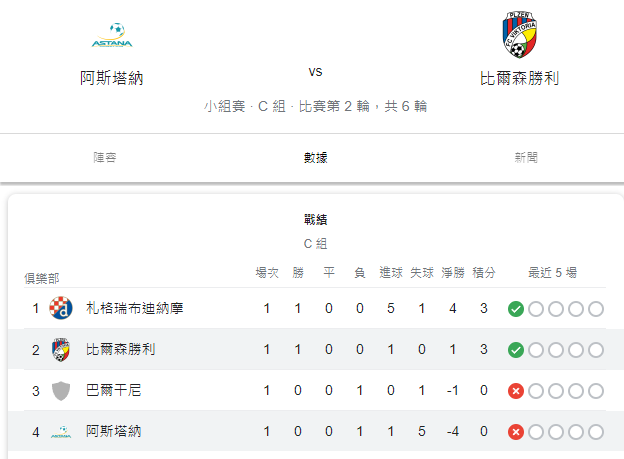This screenshot has height=459, width=624.
Task: Select 比爾森勝利 team name in header
Action: [519, 78]
